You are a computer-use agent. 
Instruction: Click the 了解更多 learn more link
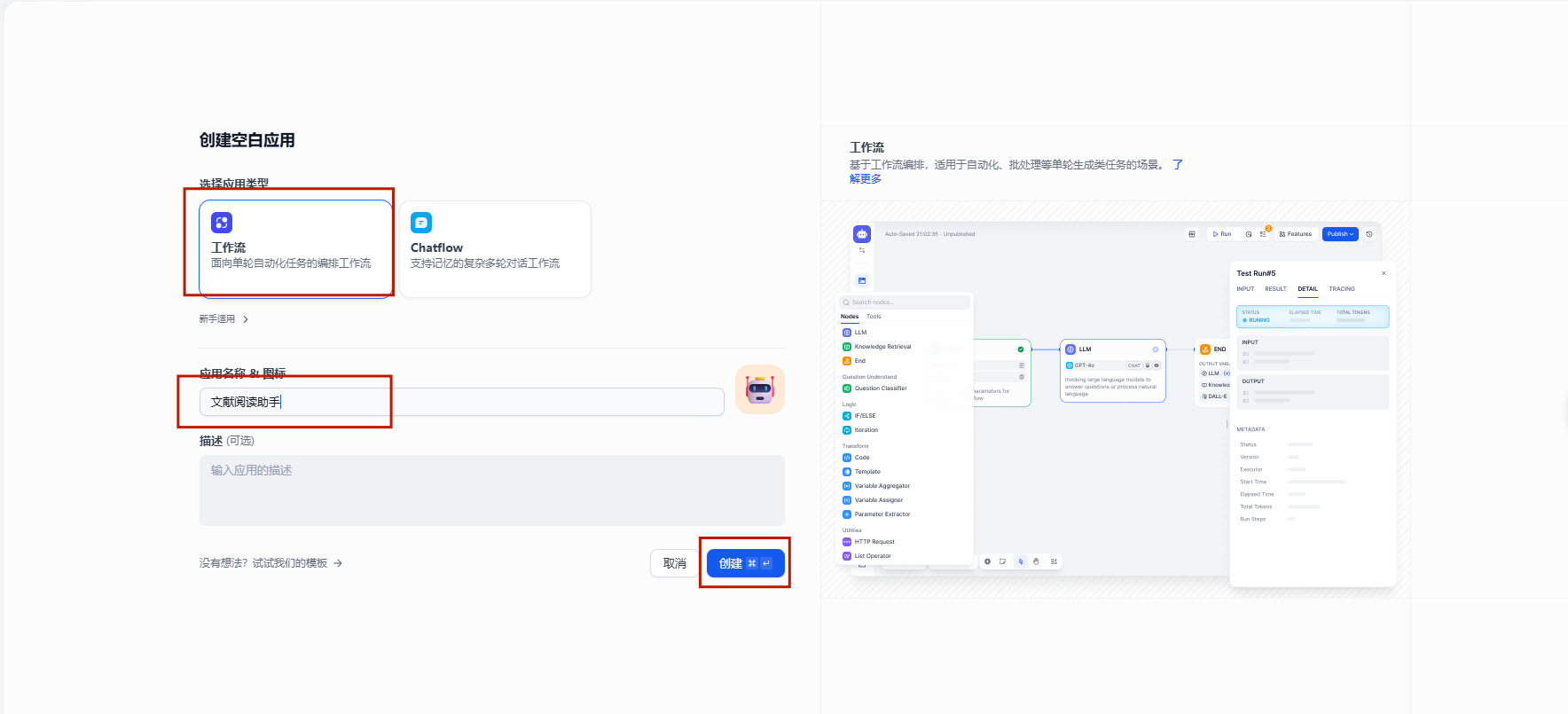[866, 179]
